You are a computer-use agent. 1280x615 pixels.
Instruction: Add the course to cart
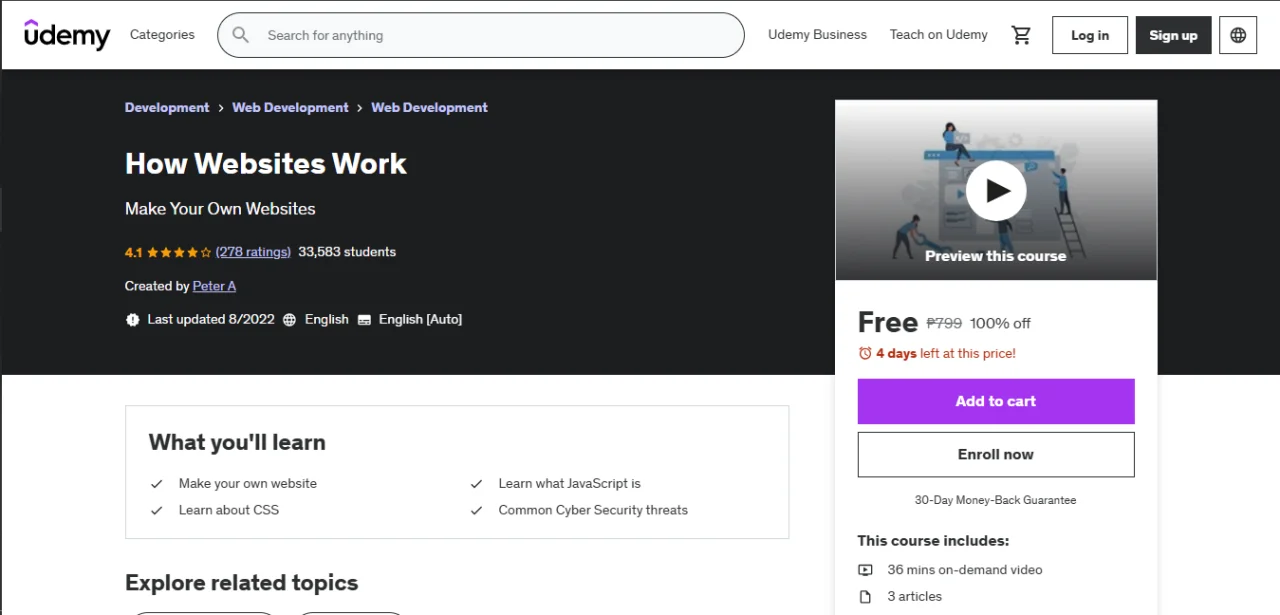click(x=996, y=401)
